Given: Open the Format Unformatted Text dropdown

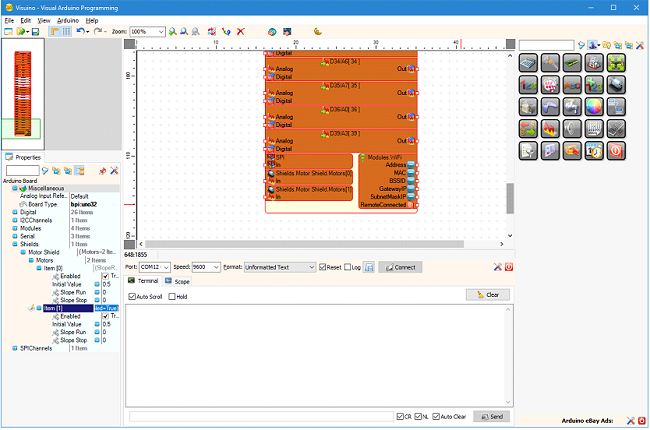Looking at the screenshot, I should tap(312, 267).
